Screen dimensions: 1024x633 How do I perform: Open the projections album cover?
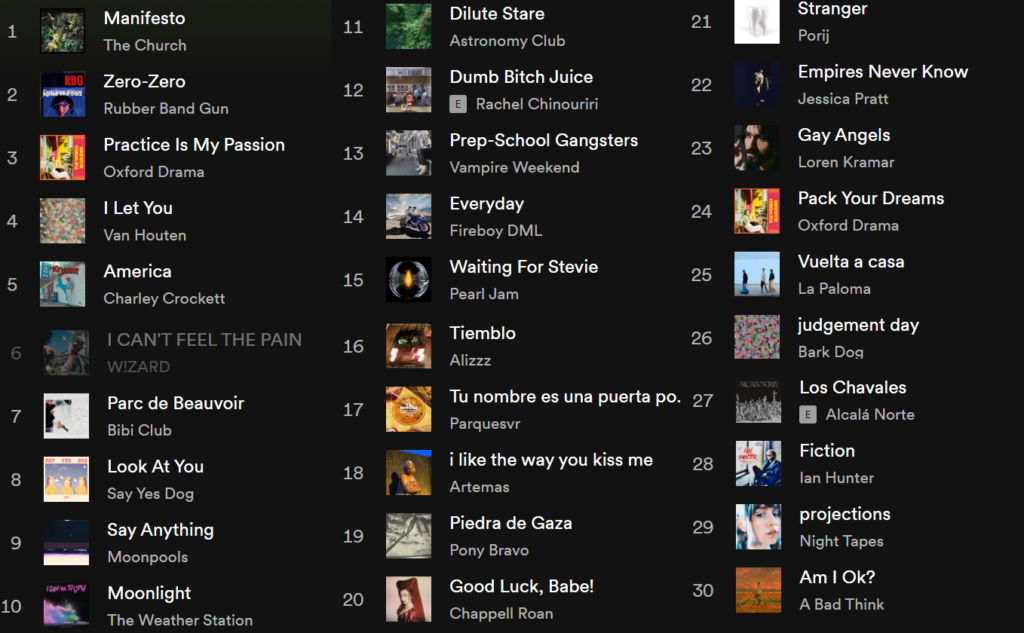758,527
